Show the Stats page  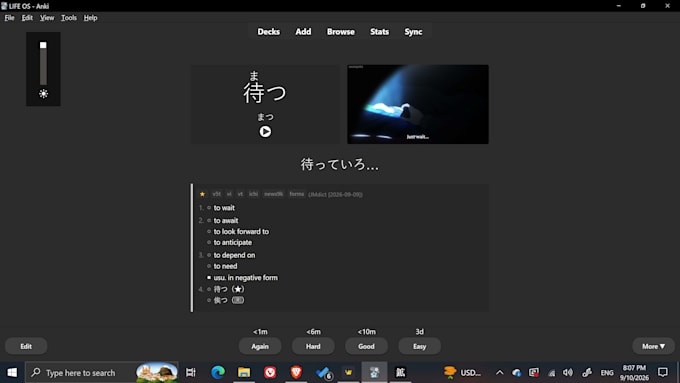[379, 32]
